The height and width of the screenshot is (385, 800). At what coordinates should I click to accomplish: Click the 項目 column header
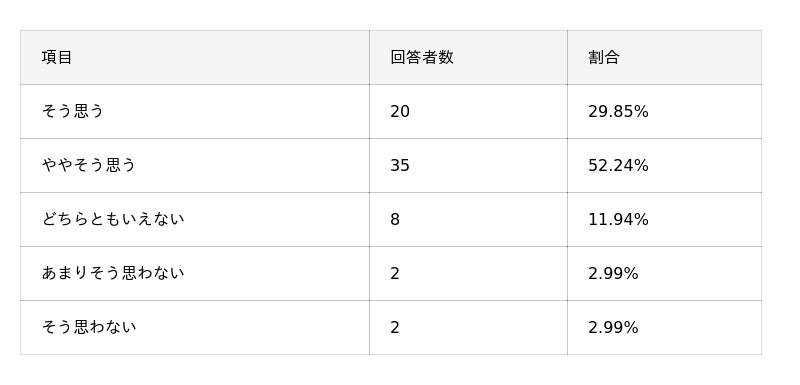(57, 57)
